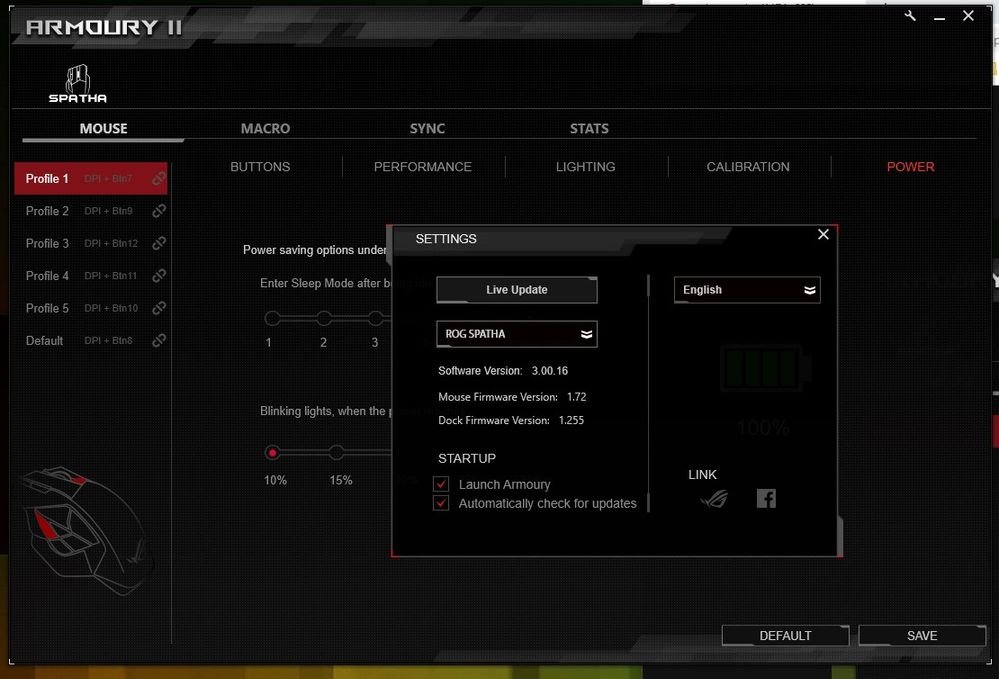Image resolution: width=999 pixels, height=679 pixels.
Task: Open the CALIBRATION sub-tab
Action: point(748,167)
